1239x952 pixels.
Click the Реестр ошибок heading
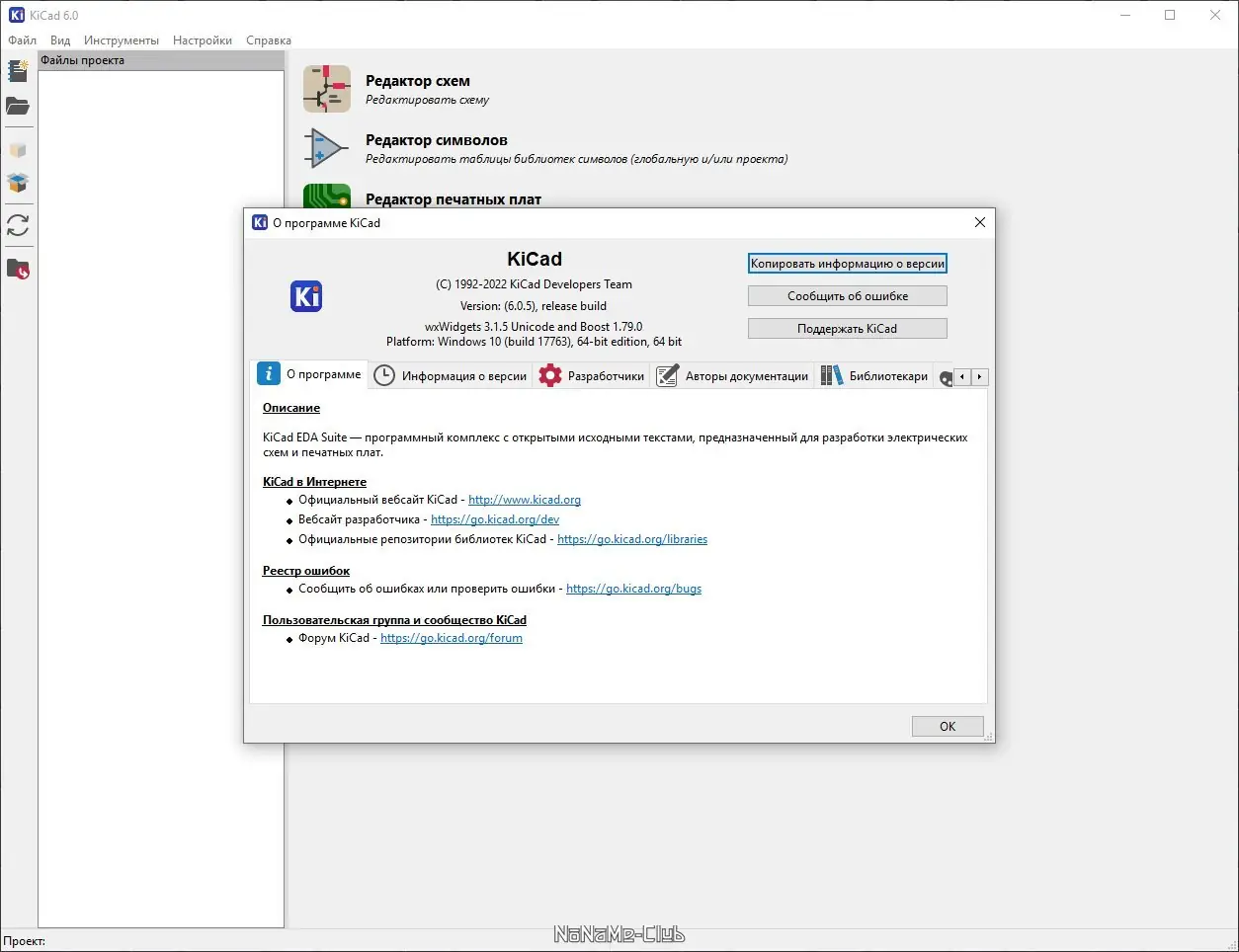(x=306, y=571)
